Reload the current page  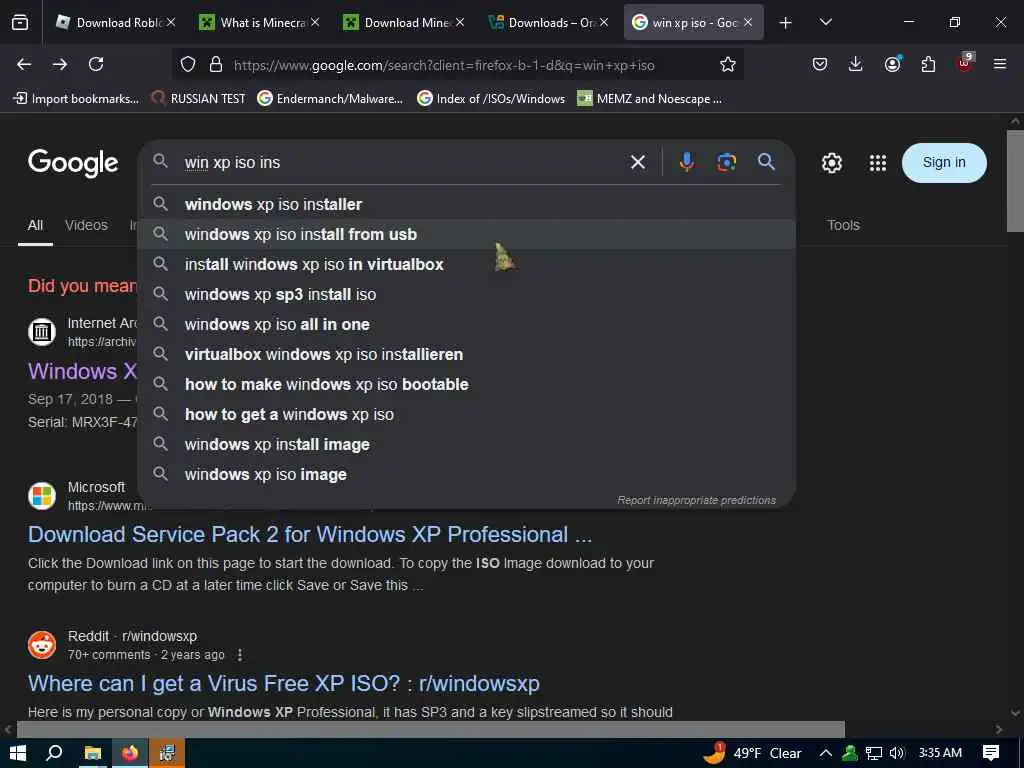tap(96, 64)
